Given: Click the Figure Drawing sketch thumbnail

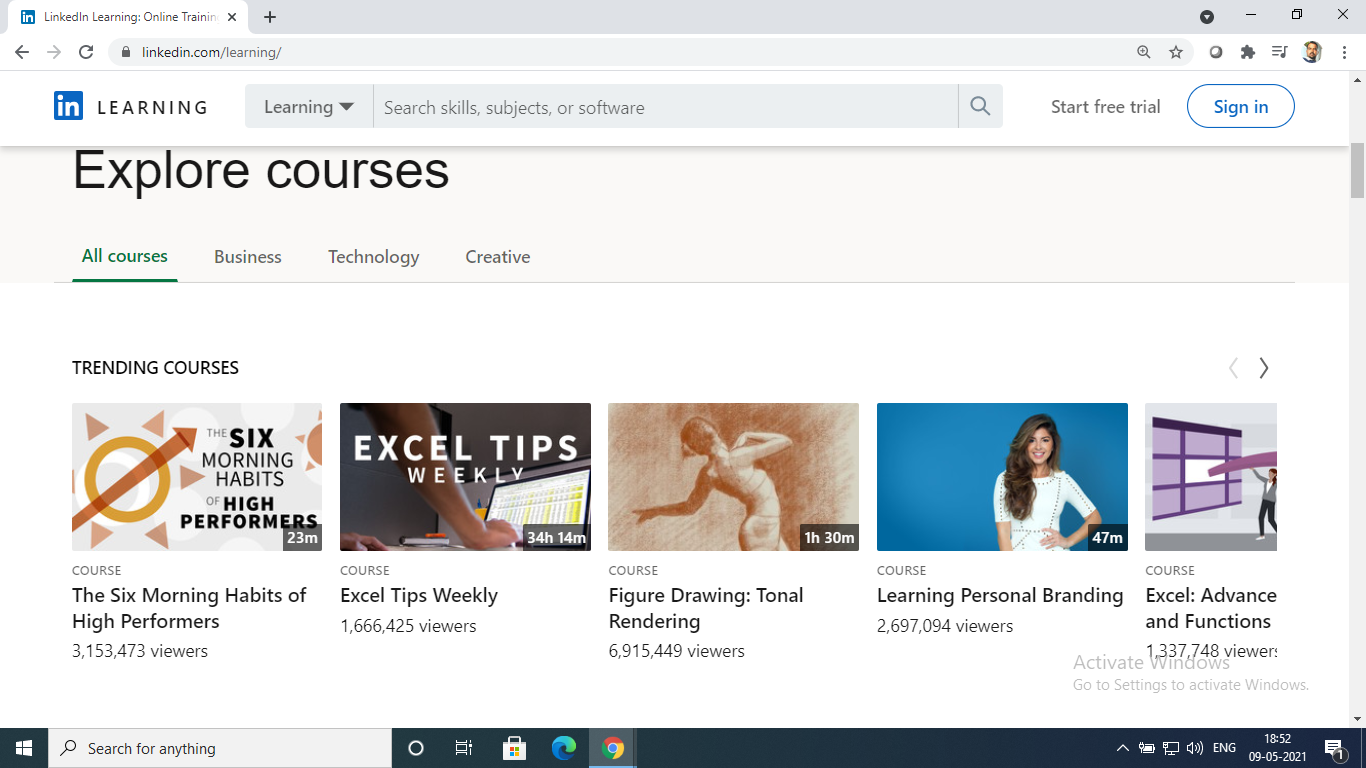Looking at the screenshot, I should (x=733, y=477).
